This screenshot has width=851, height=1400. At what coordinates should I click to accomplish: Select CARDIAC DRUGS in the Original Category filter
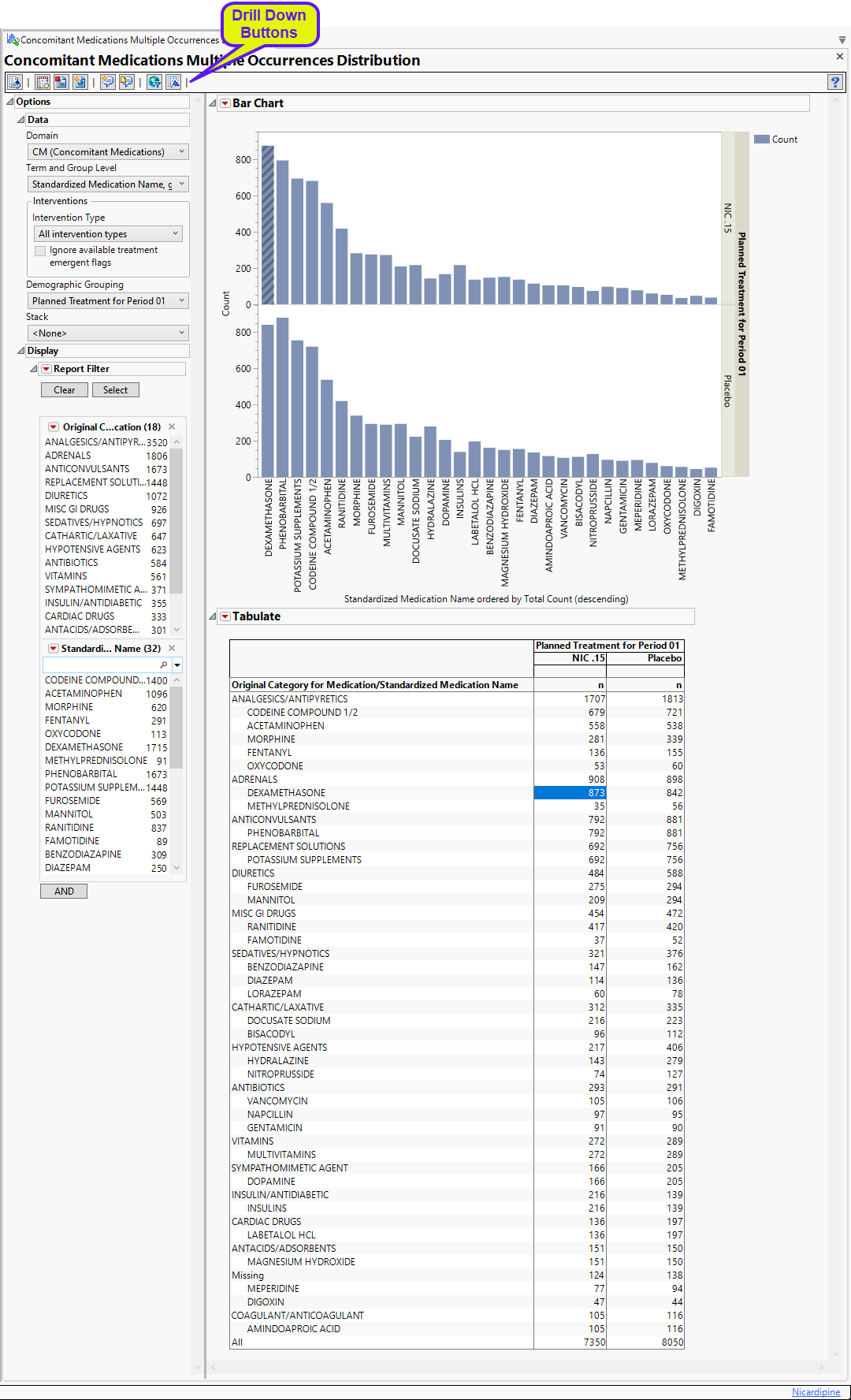click(106, 616)
